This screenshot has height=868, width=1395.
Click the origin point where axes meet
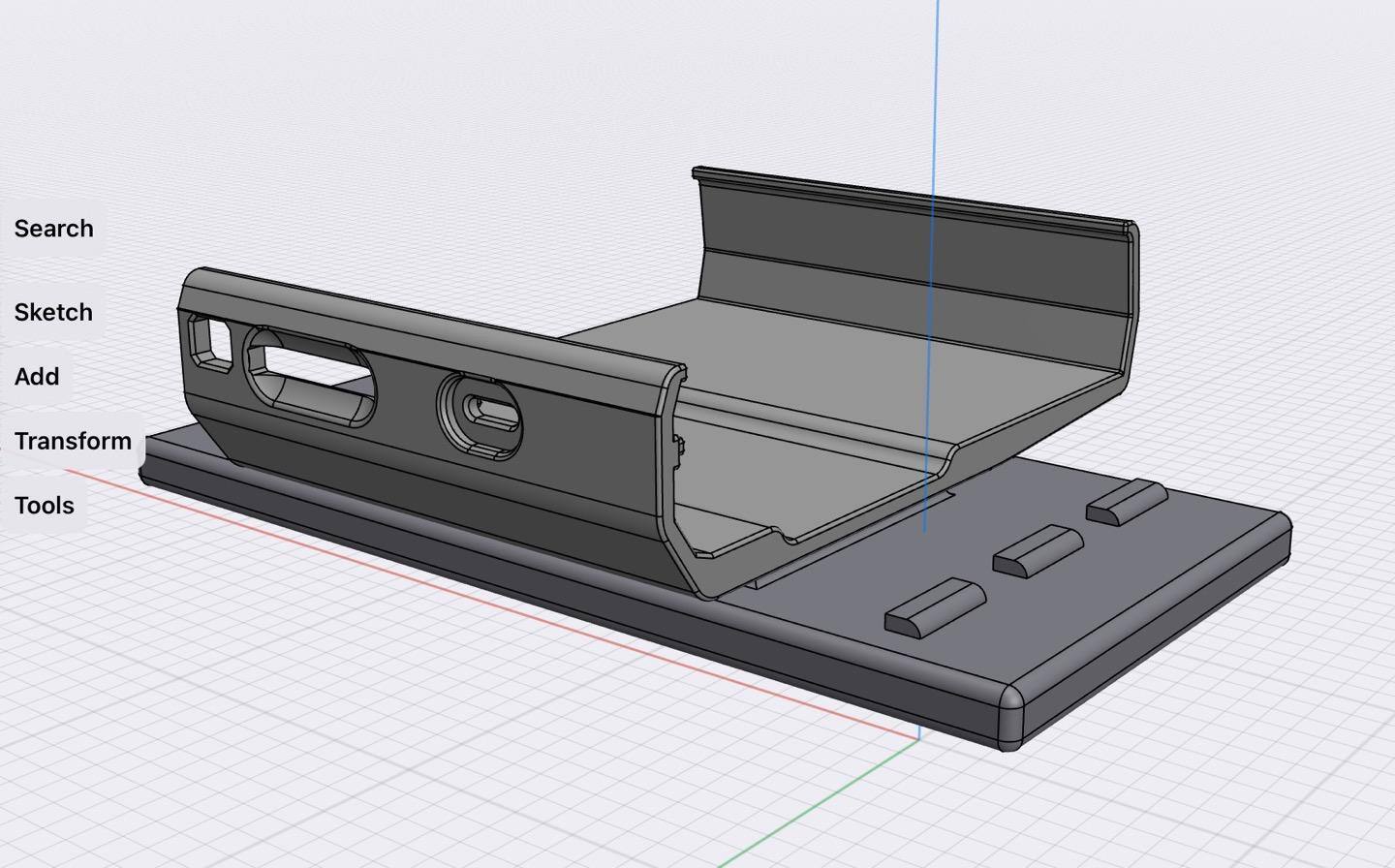tap(918, 737)
